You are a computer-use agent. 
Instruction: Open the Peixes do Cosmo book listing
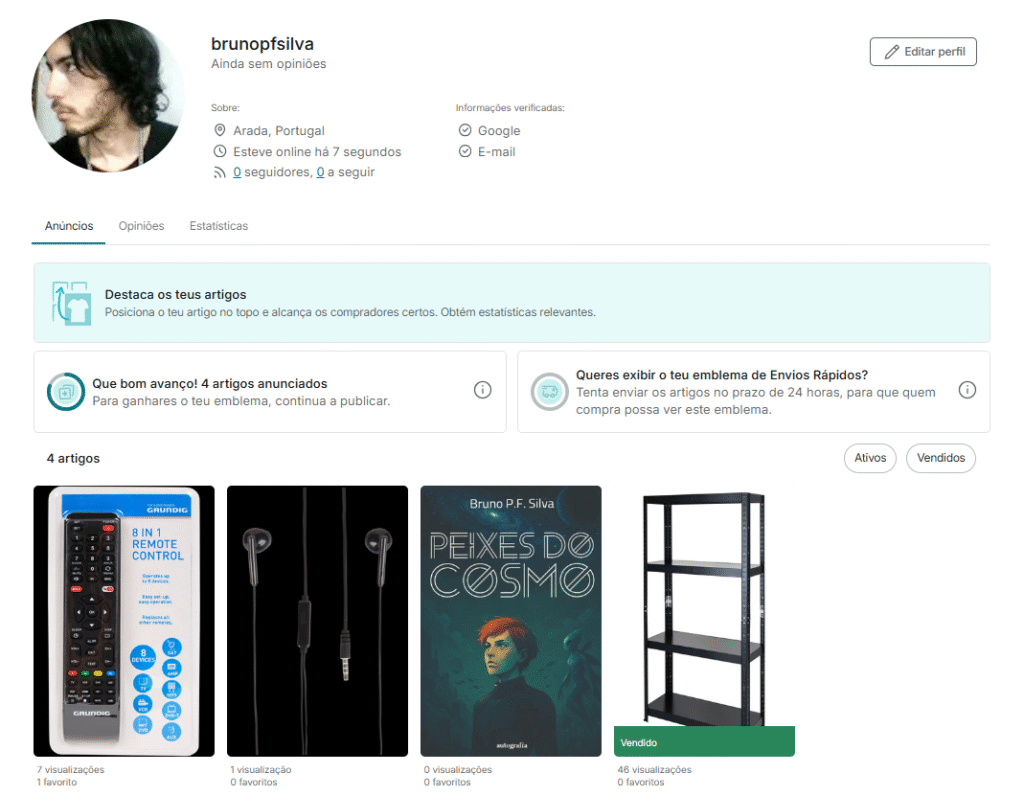click(x=511, y=621)
